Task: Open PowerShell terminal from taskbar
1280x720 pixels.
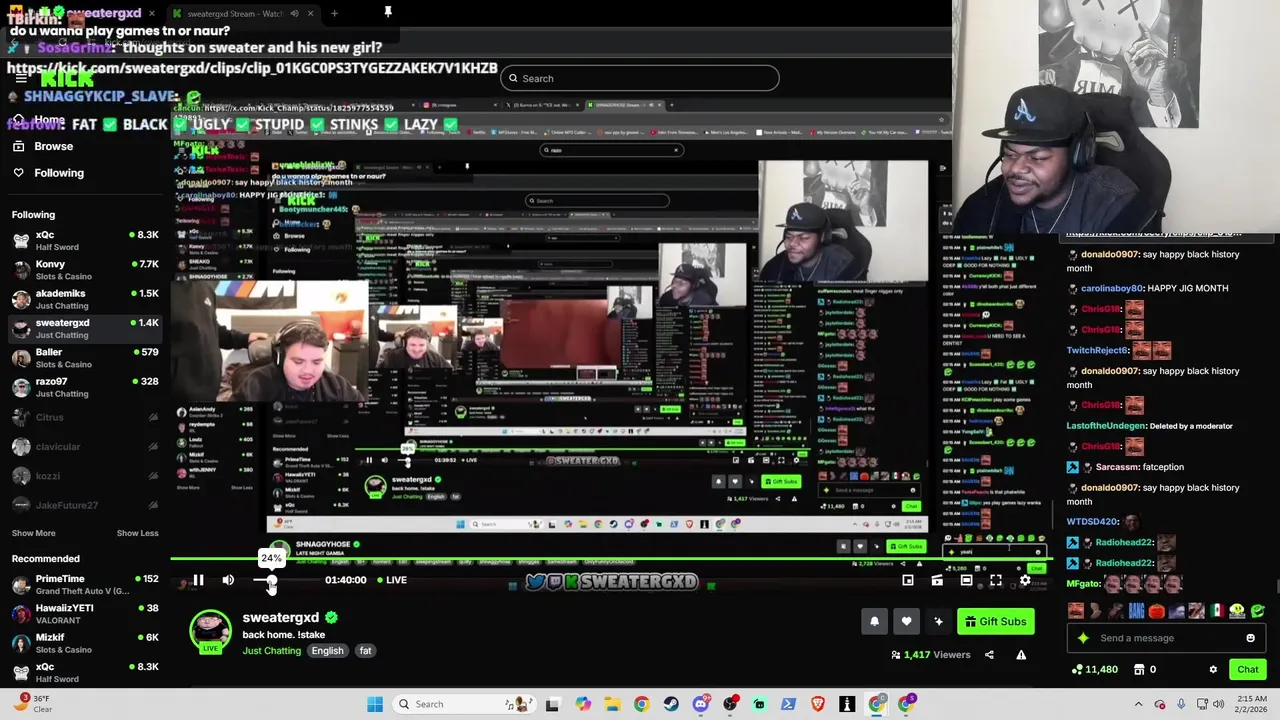Action: pos(789,704)
